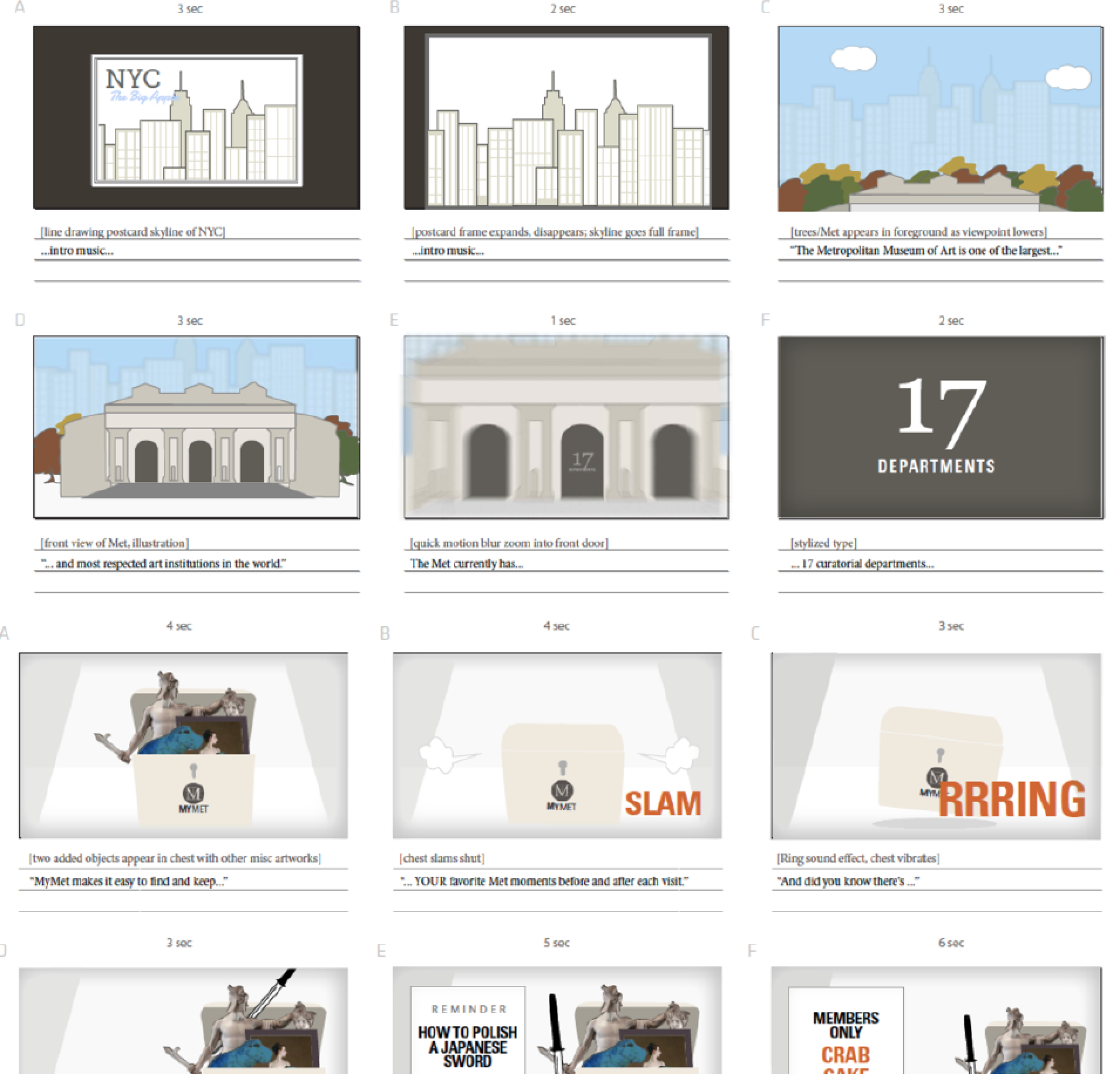Click '...intro music...' under the NYC postcard frame
Screen dimensions: 1120x1074
[x=77, y=251]
